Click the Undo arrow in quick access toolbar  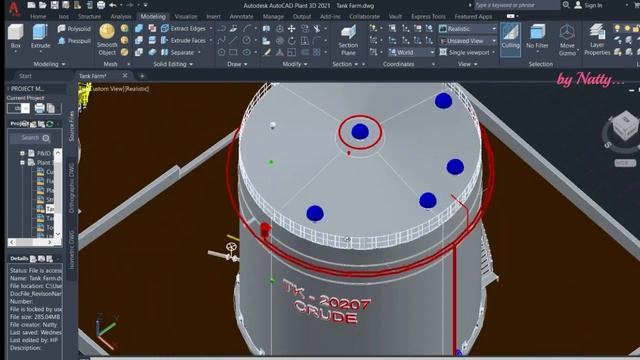click(x=113, y=5)
